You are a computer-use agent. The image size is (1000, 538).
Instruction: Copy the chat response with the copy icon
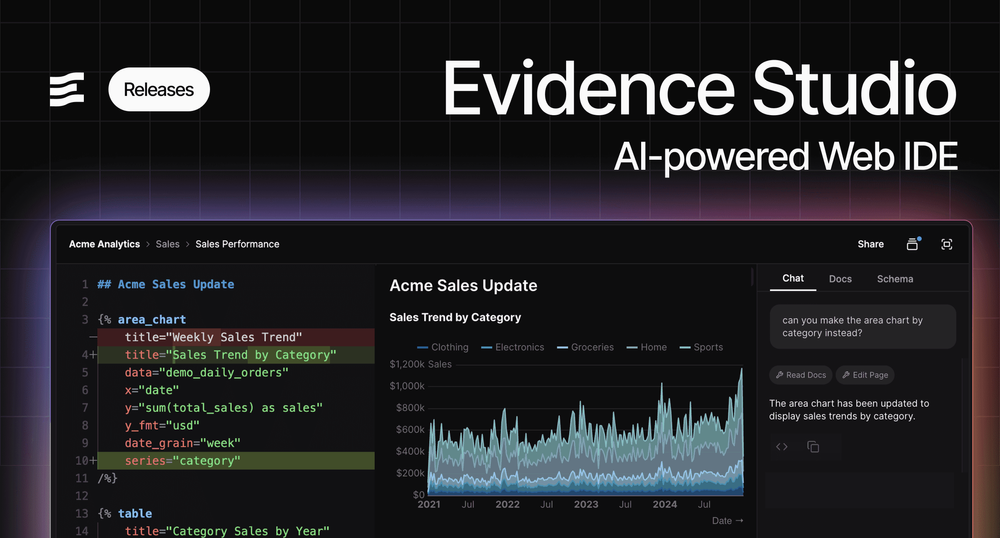click(x=813, y=447)
